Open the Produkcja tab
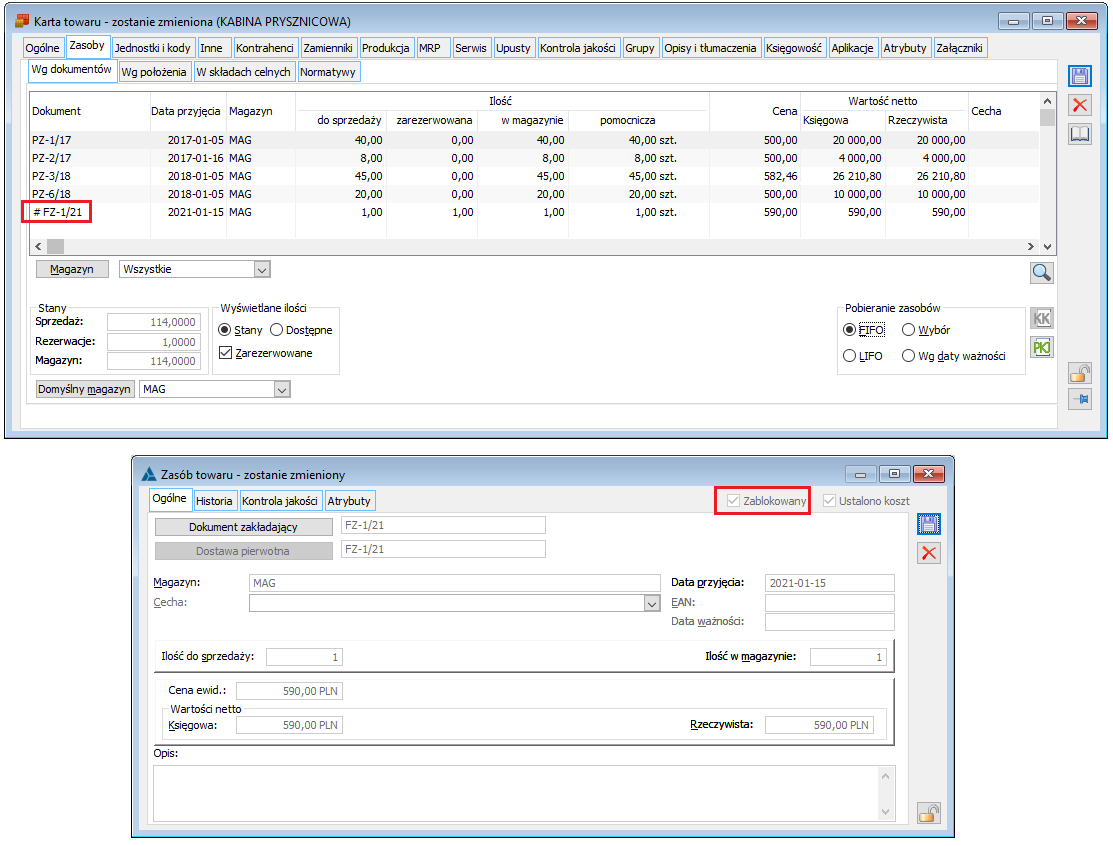 tap(385, 48)
